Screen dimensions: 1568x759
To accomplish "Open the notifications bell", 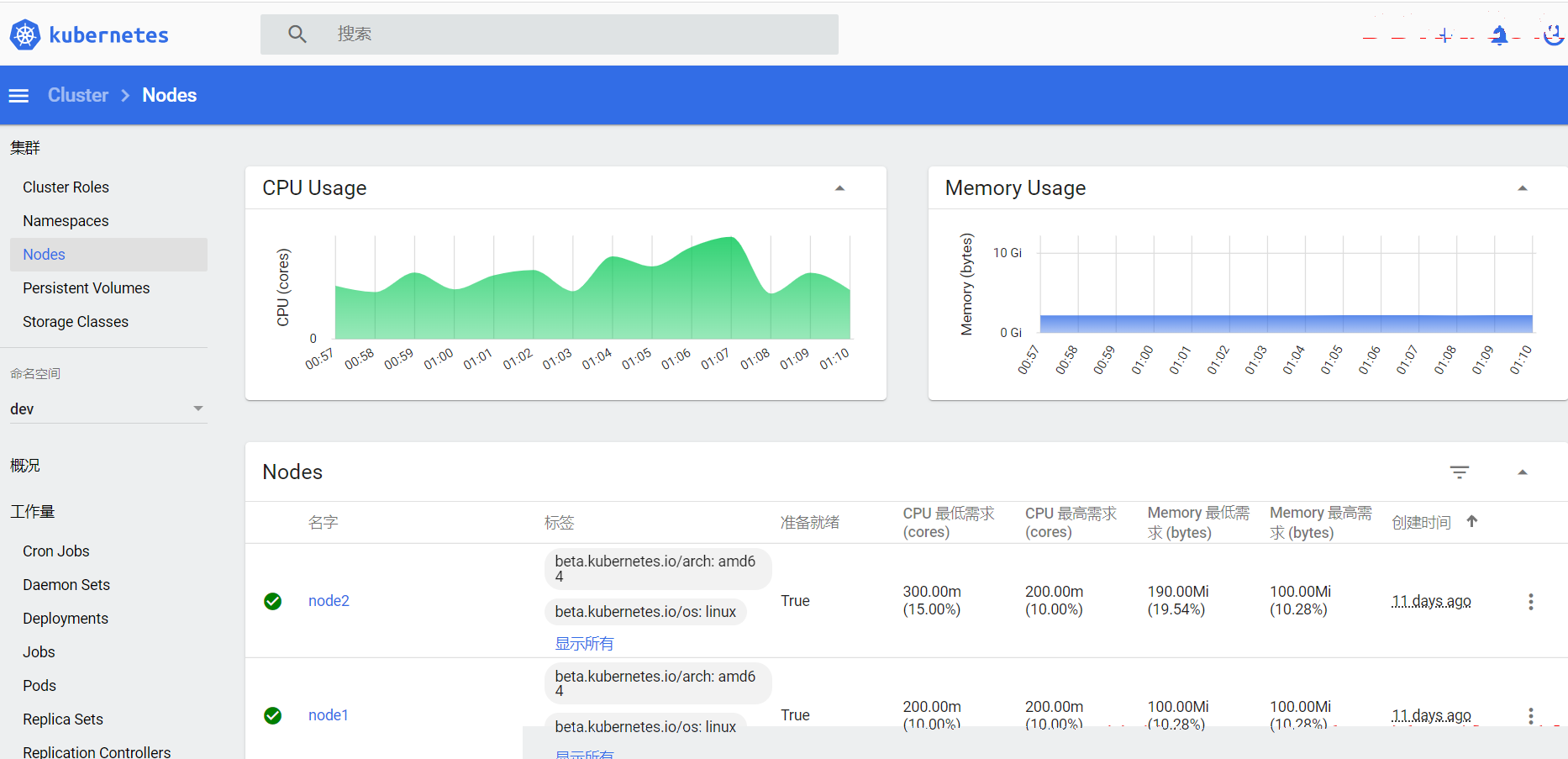I will 1498,35.
